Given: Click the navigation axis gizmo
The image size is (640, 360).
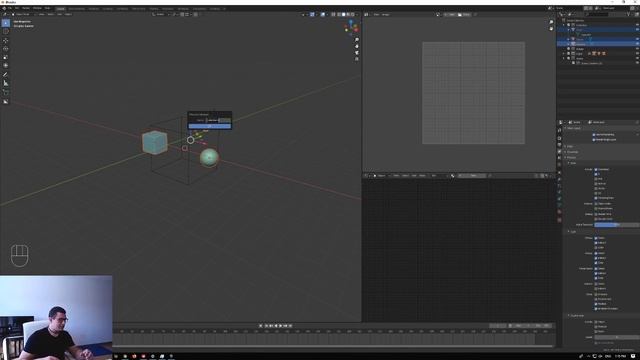Looking at the screenshot, I should pyautogui.click(x=351, y=27).
